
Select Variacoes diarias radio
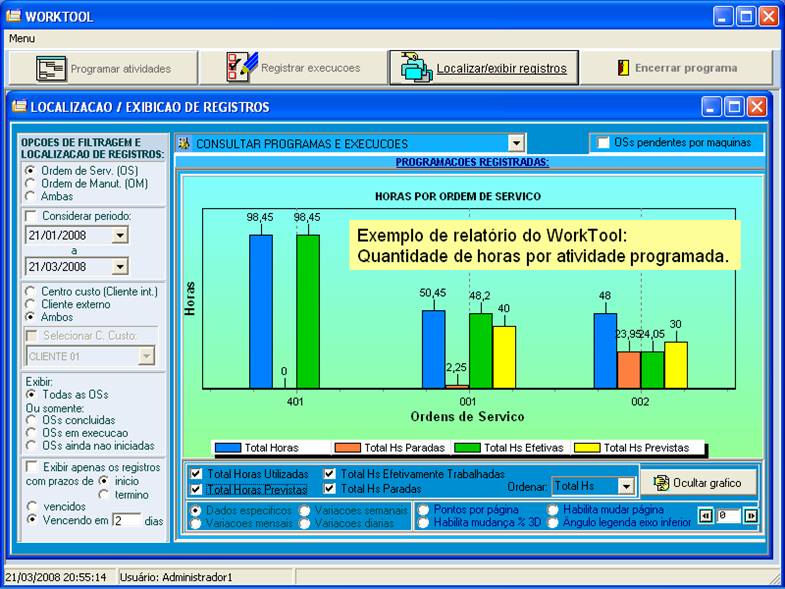304,523
